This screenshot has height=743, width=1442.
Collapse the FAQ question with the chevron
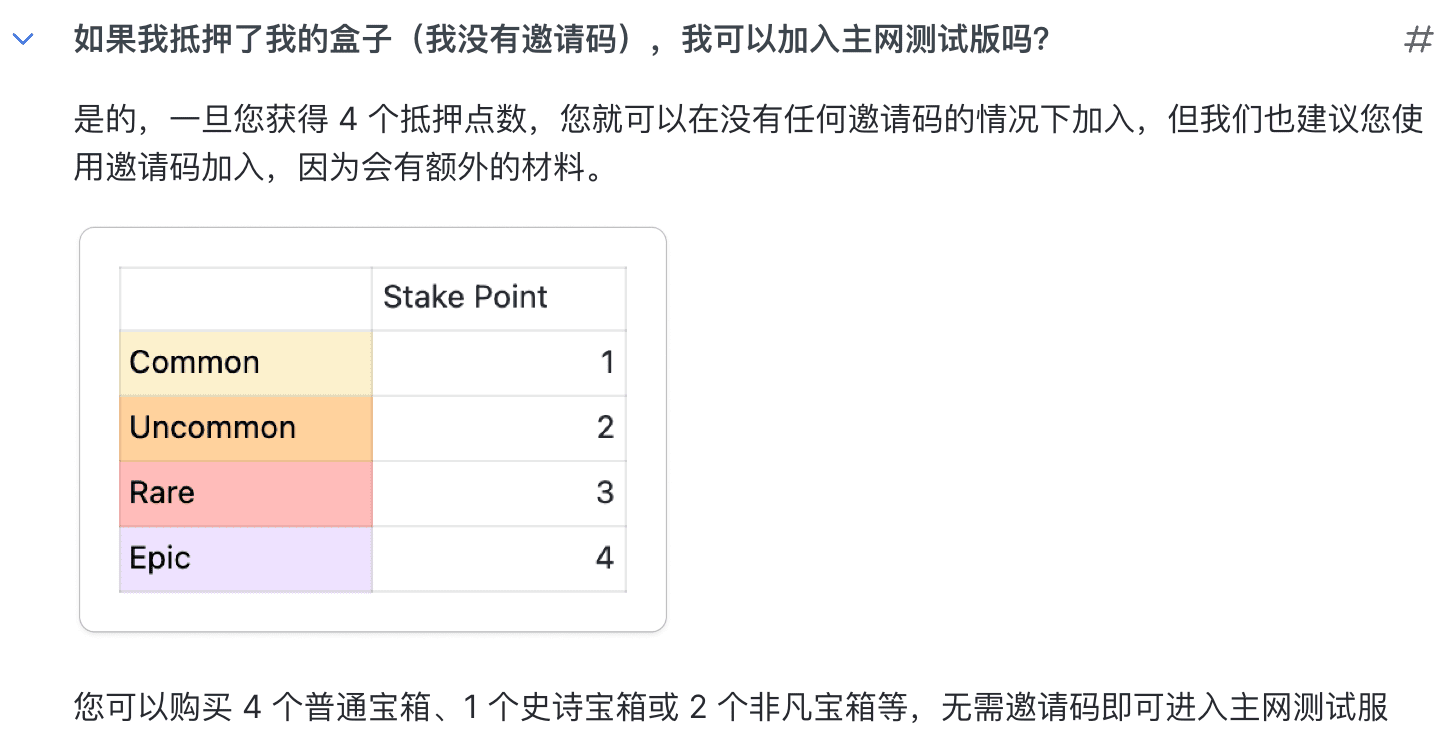click(23, 41)
